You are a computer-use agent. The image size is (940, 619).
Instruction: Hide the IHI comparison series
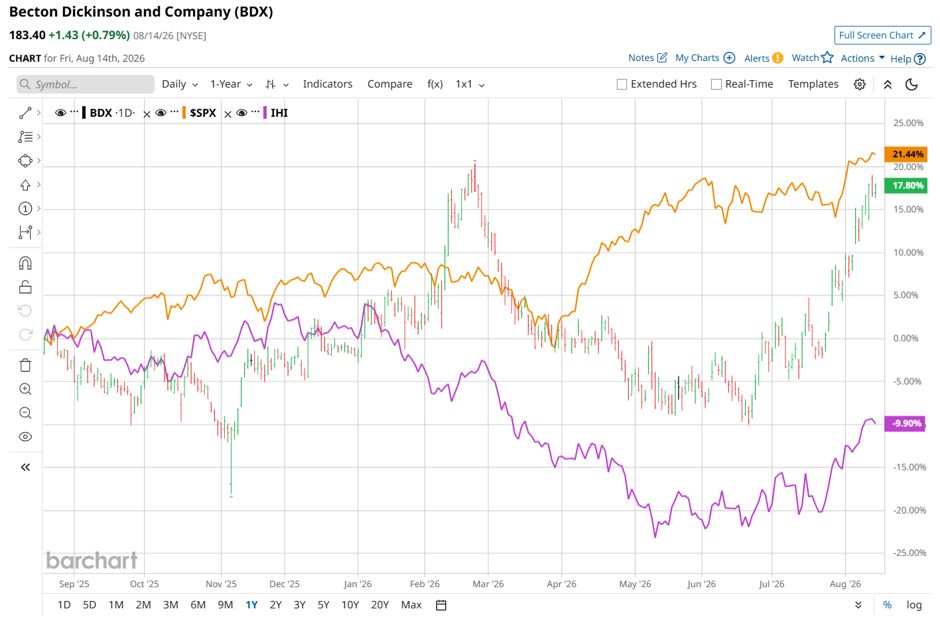pyautogui.click(x=242, y=113)
